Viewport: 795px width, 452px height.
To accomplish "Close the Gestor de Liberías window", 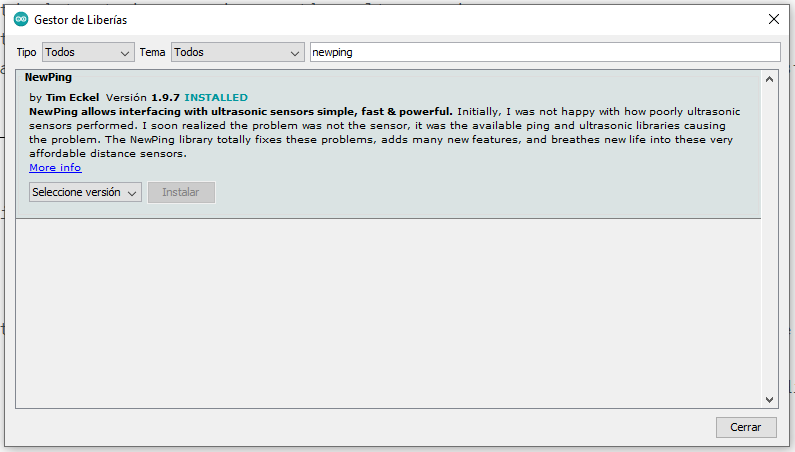I will (x=773, y=19).
